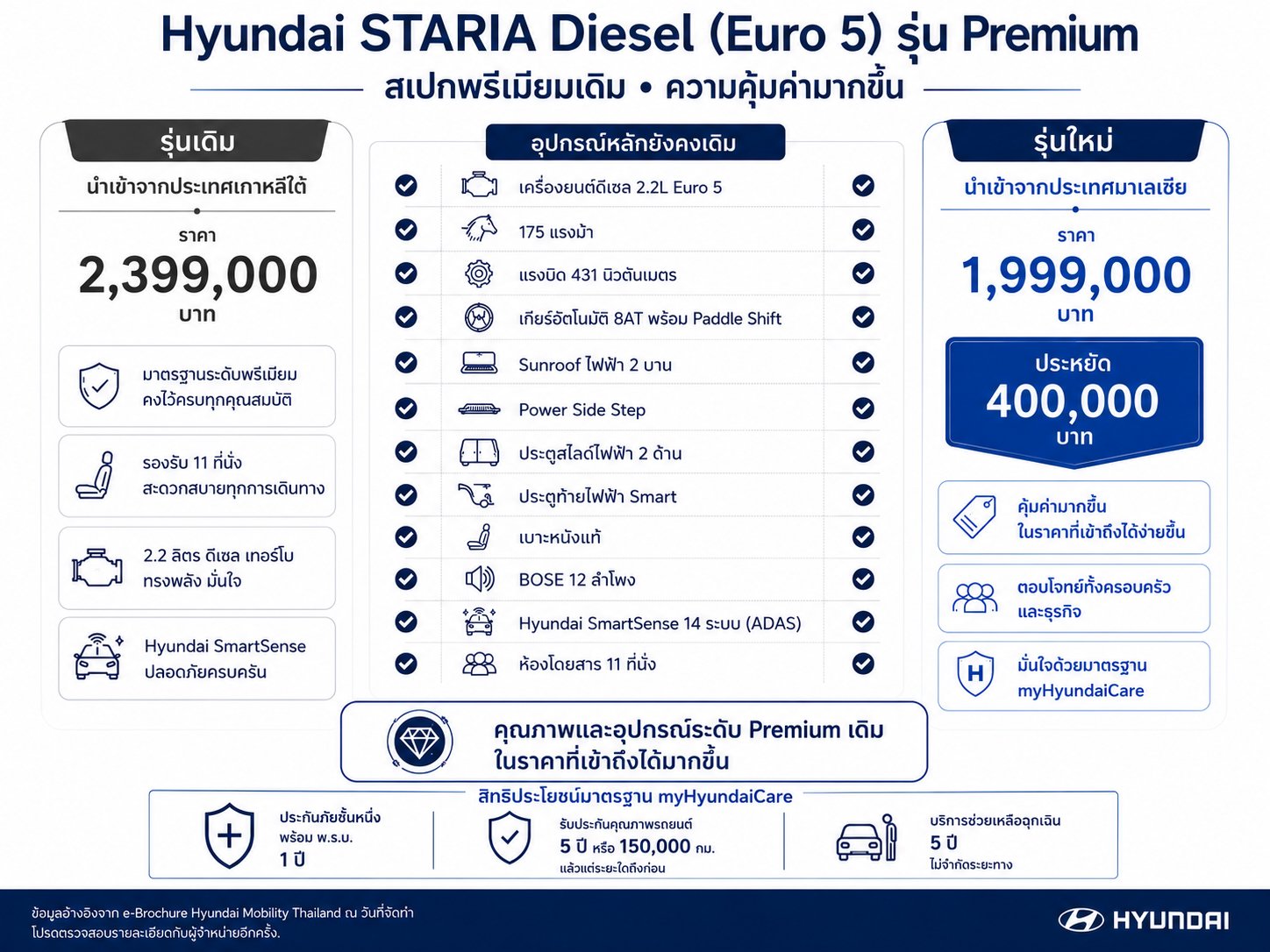Click the car icon beside Hyundai SmartSense 14 ระบบ (ADAS)
This screenshot has width=1270, height=952.
coord(479,622)
